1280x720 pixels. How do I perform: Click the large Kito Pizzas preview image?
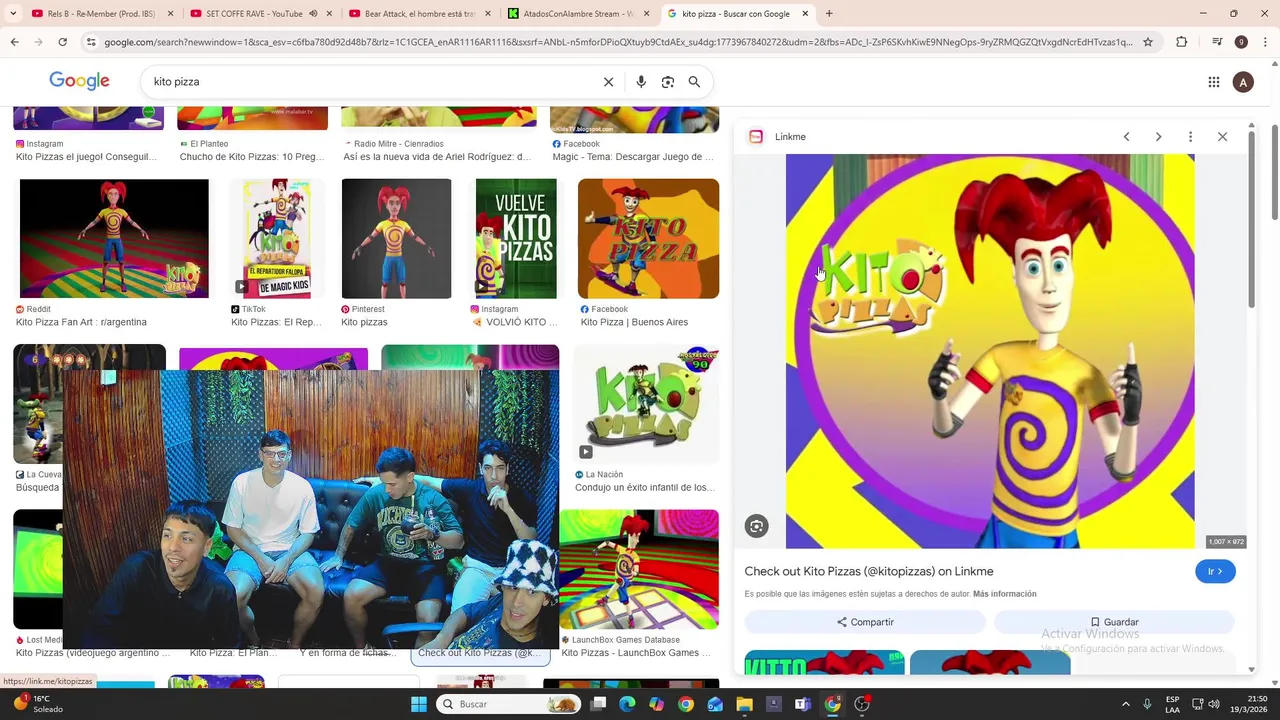[990, 351]
